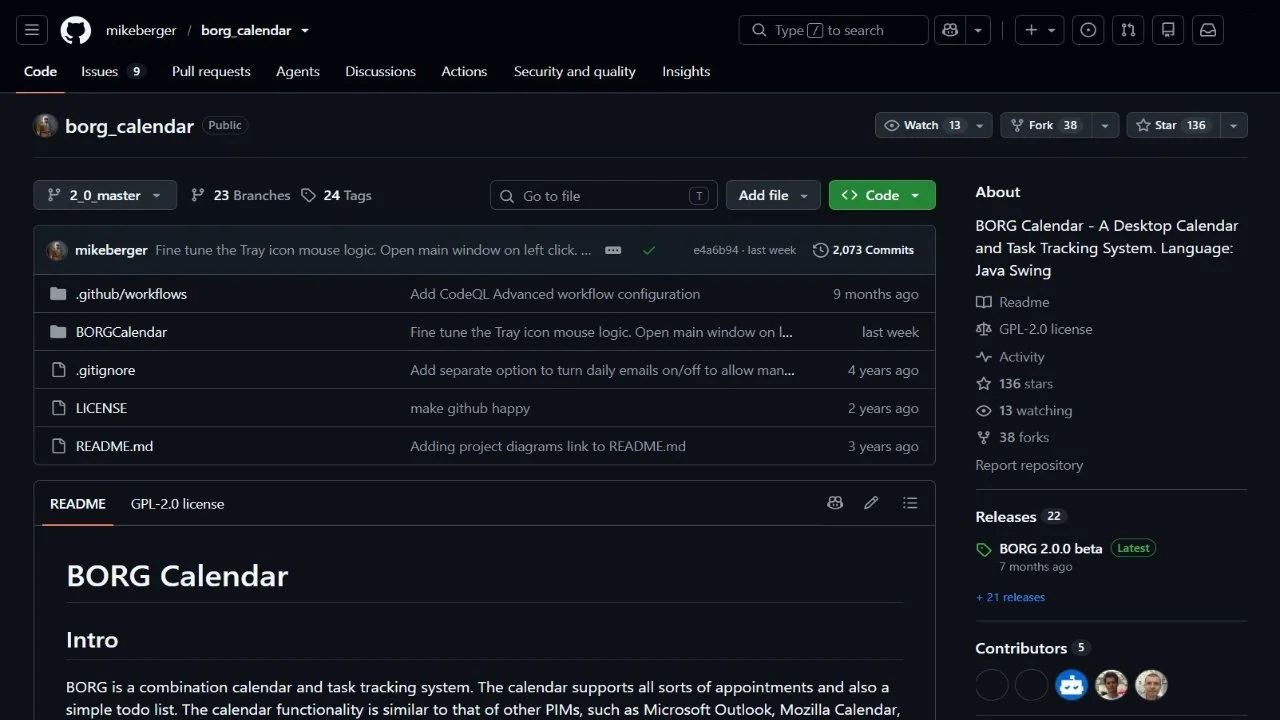Open Copilot chat icon in header
The image size is (1280, 720).
(950, 30)
